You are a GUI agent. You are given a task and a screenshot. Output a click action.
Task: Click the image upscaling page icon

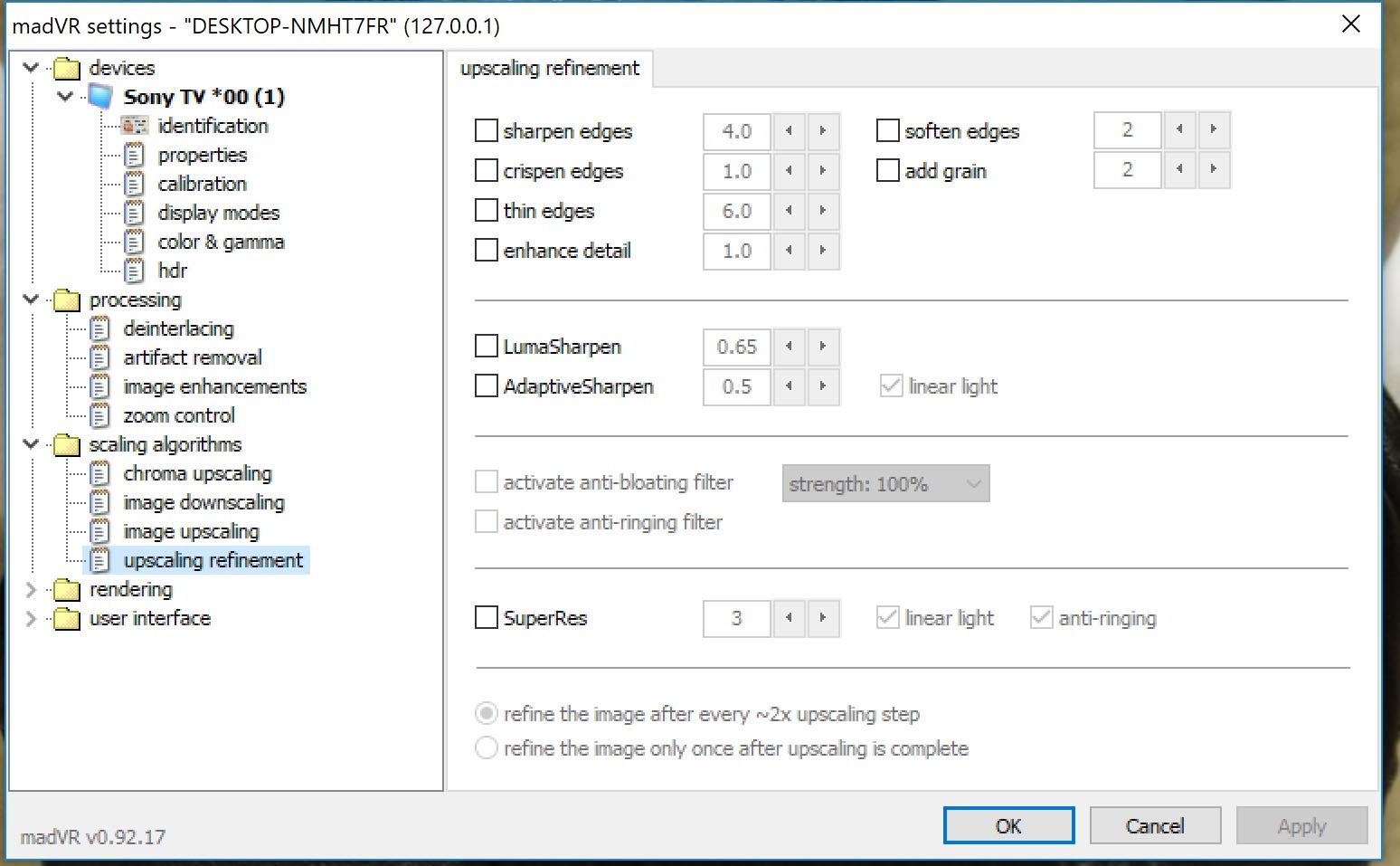99,531
